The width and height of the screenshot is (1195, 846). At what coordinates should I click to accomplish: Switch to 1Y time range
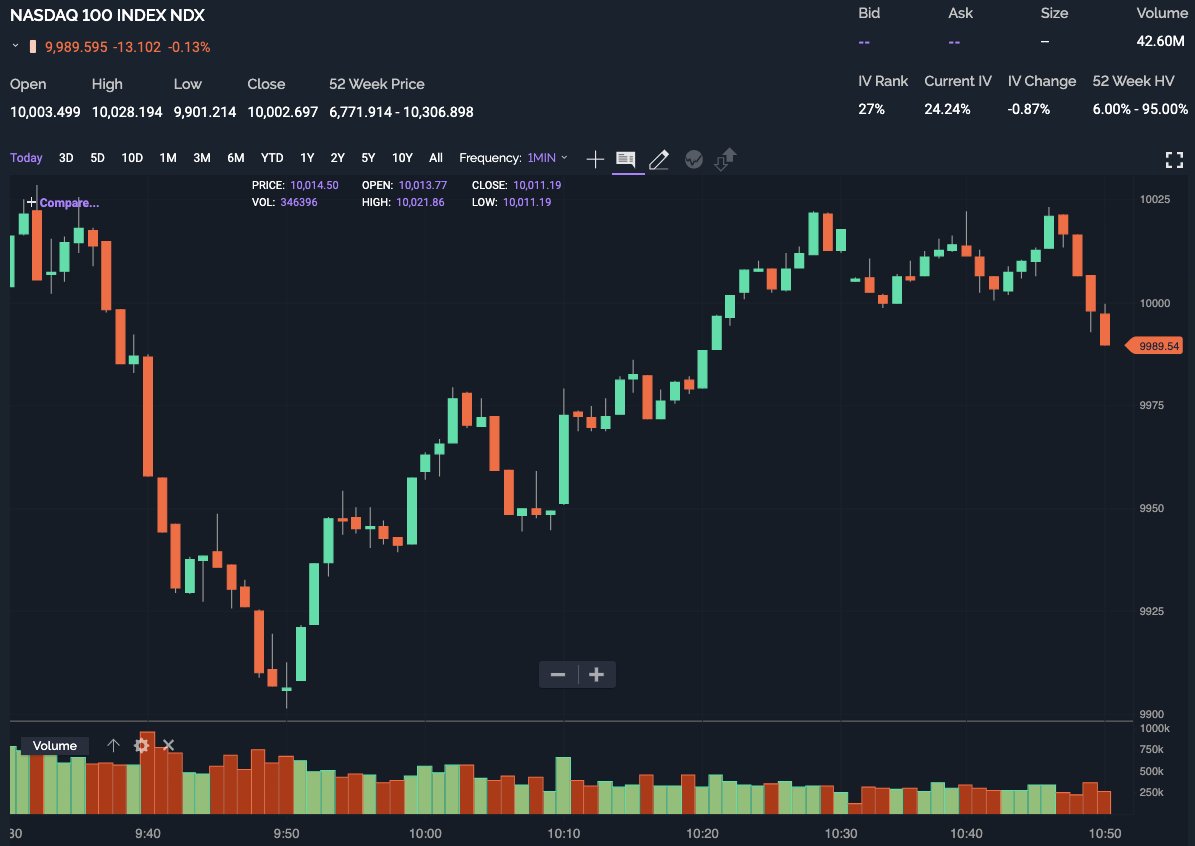(307, 158)
